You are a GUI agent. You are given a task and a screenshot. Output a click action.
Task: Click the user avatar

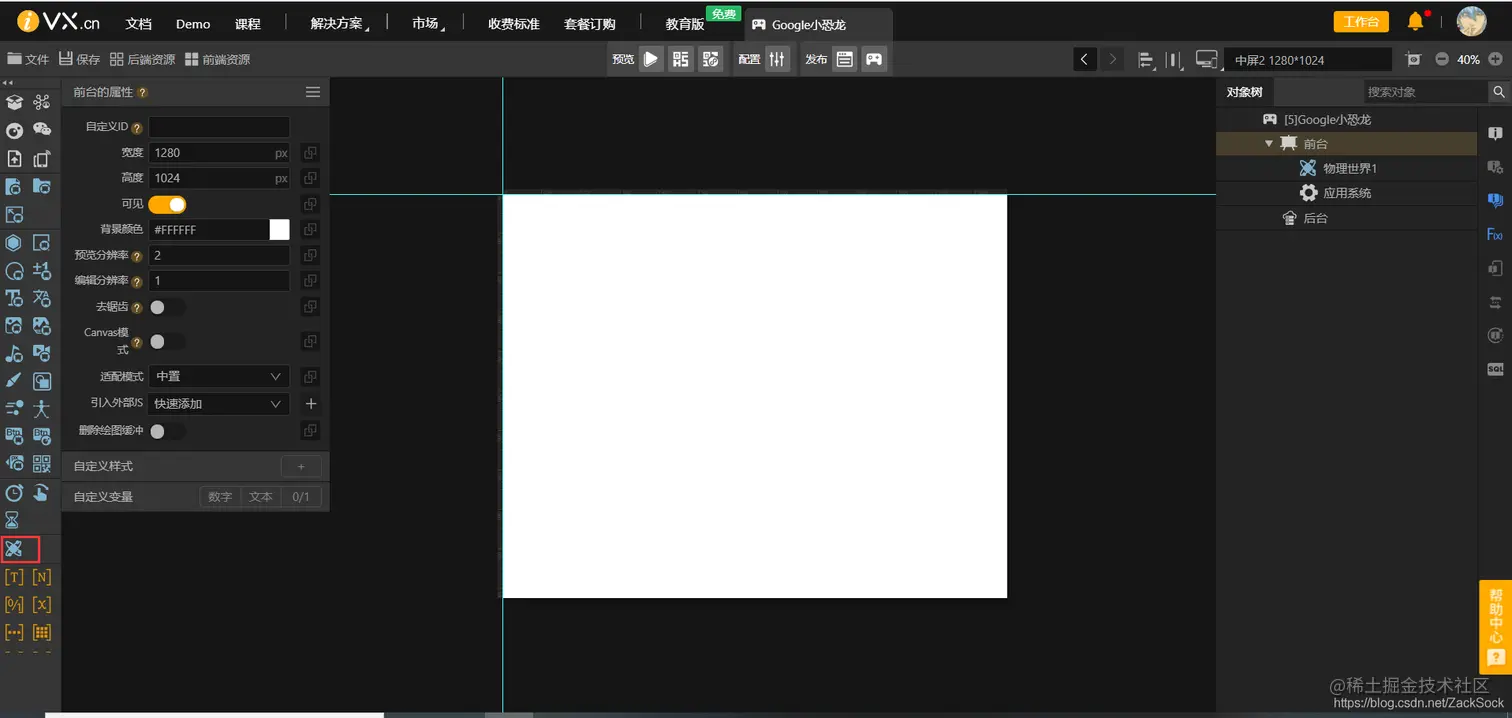point(1471,21)
